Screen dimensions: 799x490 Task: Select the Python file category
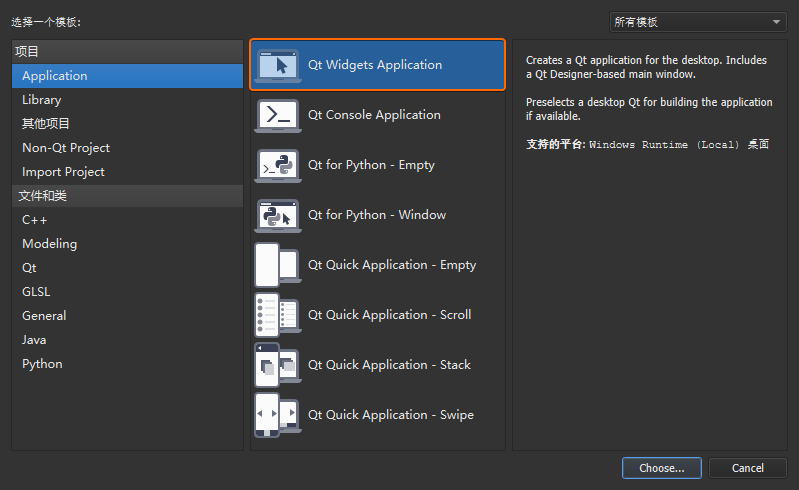(x=127, y=364)
